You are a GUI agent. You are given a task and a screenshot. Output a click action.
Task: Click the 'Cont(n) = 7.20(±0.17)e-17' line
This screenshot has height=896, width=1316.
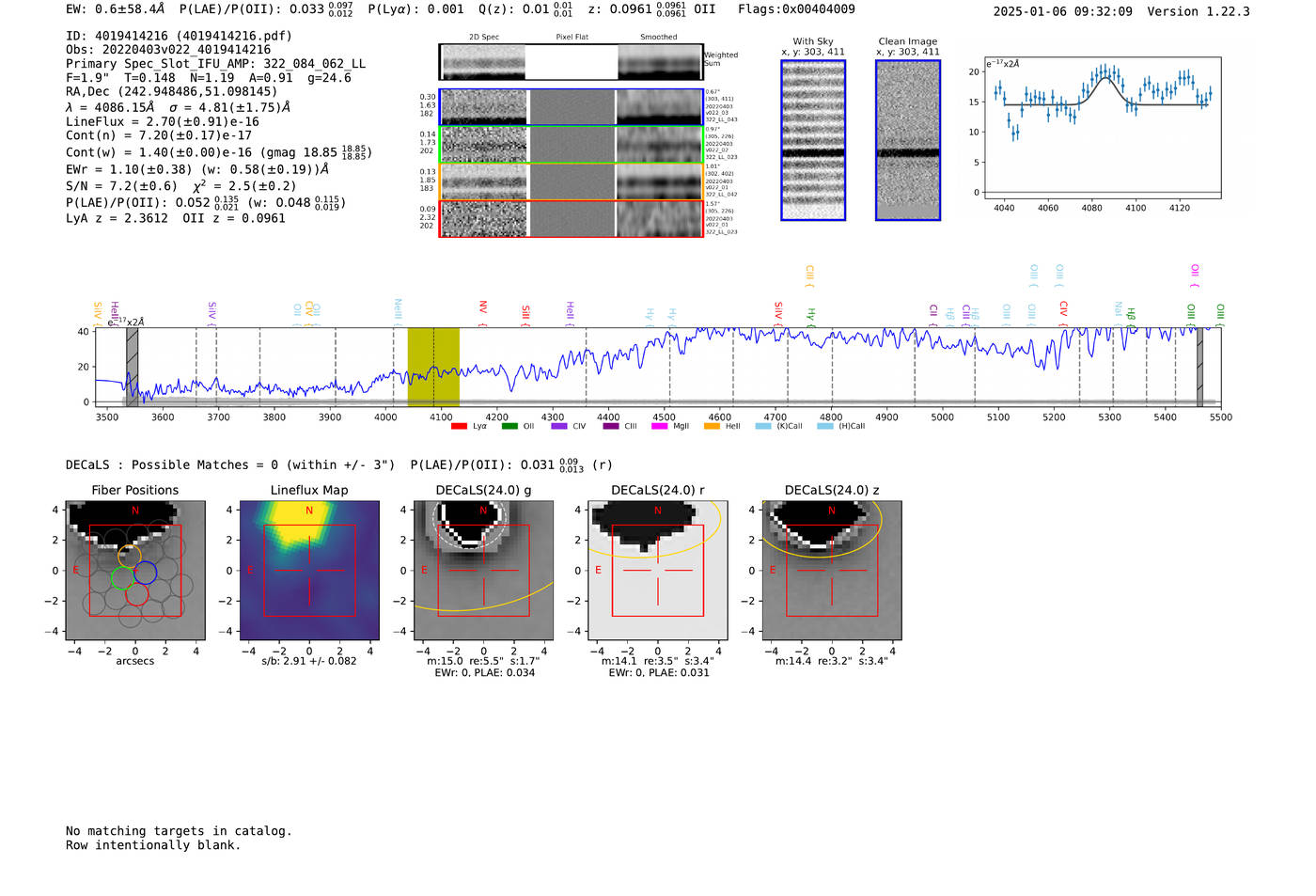(x=159, y=135)
